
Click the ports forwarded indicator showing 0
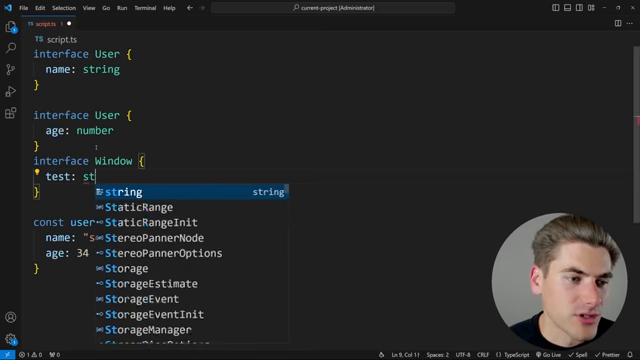[x=55, y=355]
